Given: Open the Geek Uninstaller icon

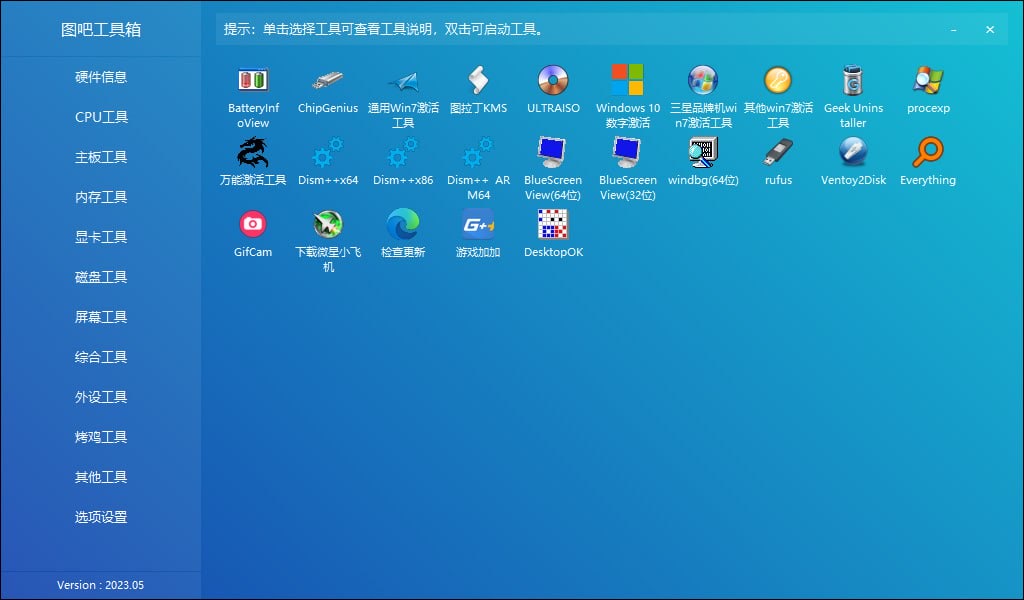Looking at the screenshot, I should pyautogui.click(x=853, y=81).
